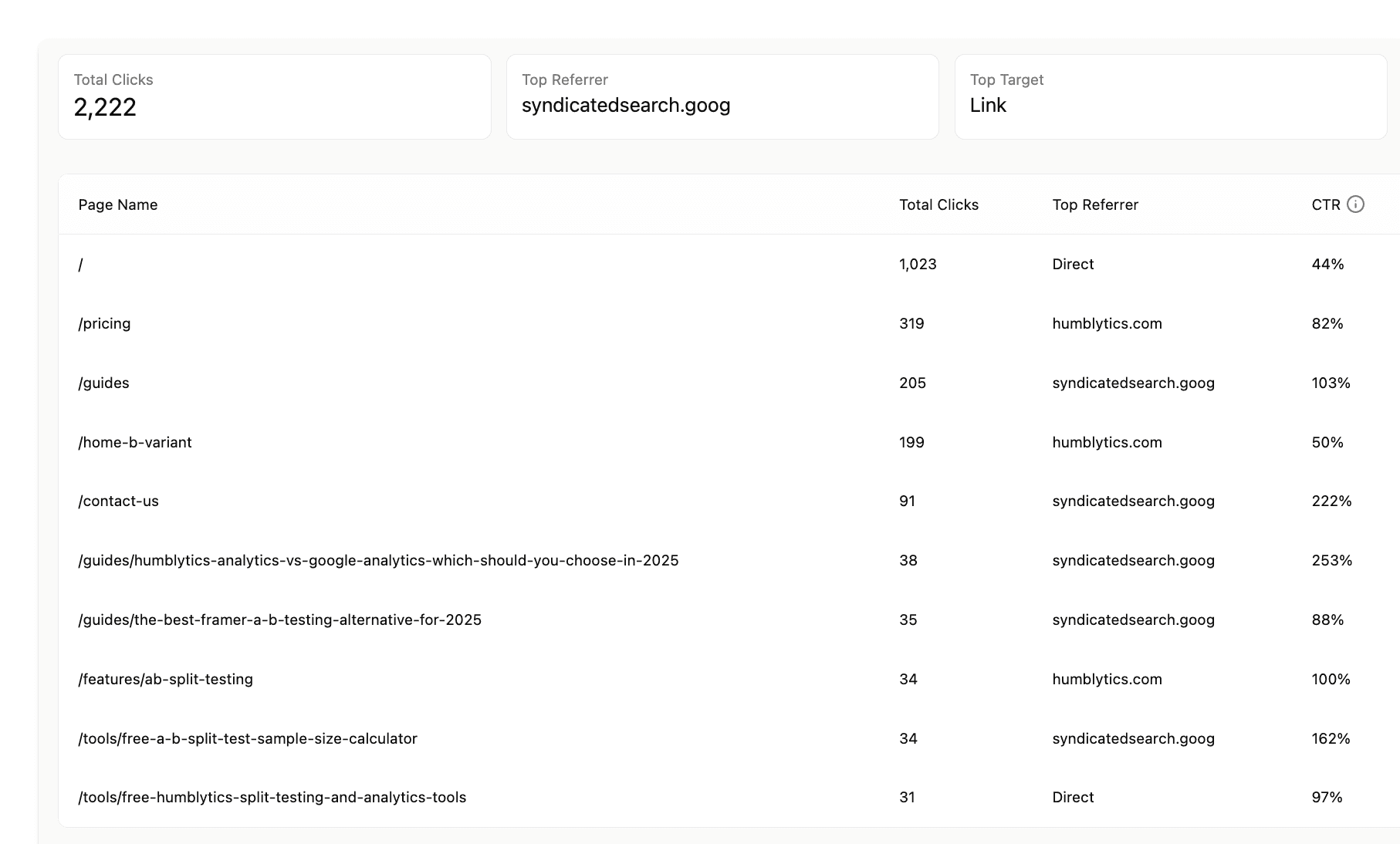This screenshot has width=1400, height=844.
Task: Open the /pricing page row
Action: tap(729, 323)
